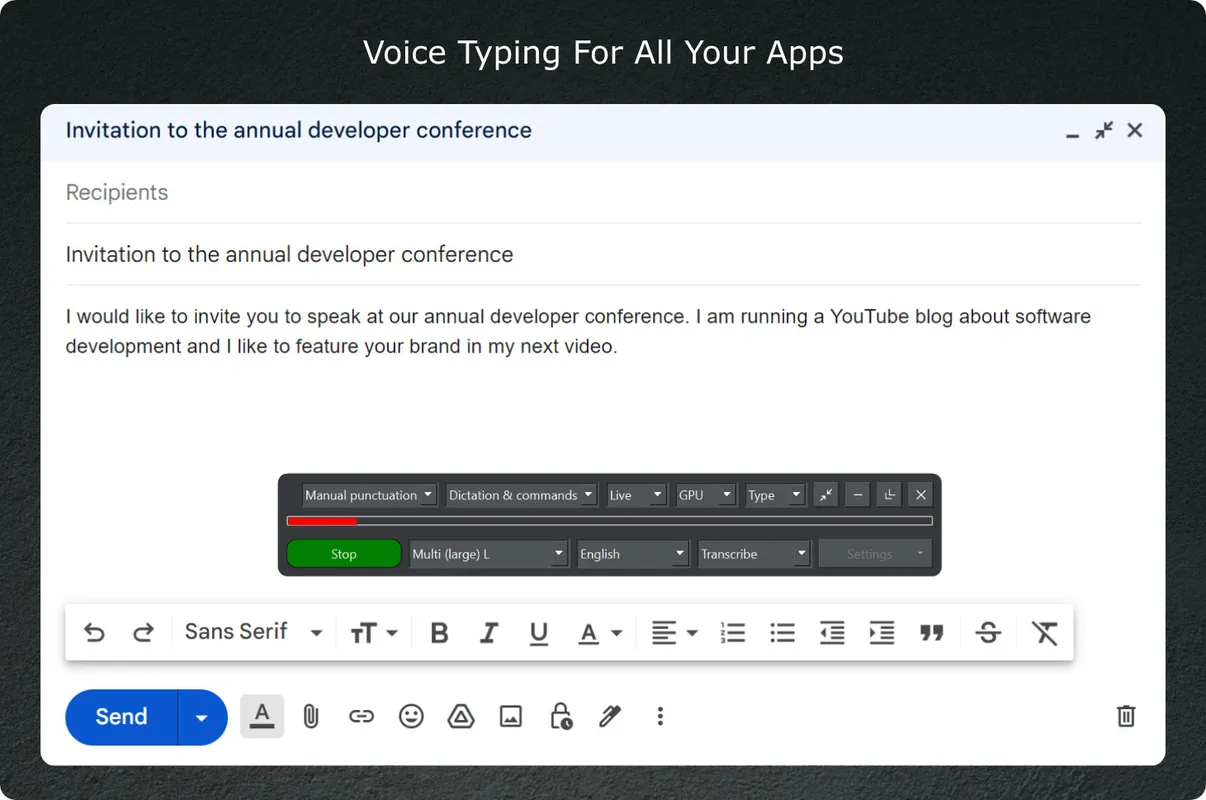The image size is (1206, 800).
Task: Insert a link using the link icon
Action: pos(361,716)
